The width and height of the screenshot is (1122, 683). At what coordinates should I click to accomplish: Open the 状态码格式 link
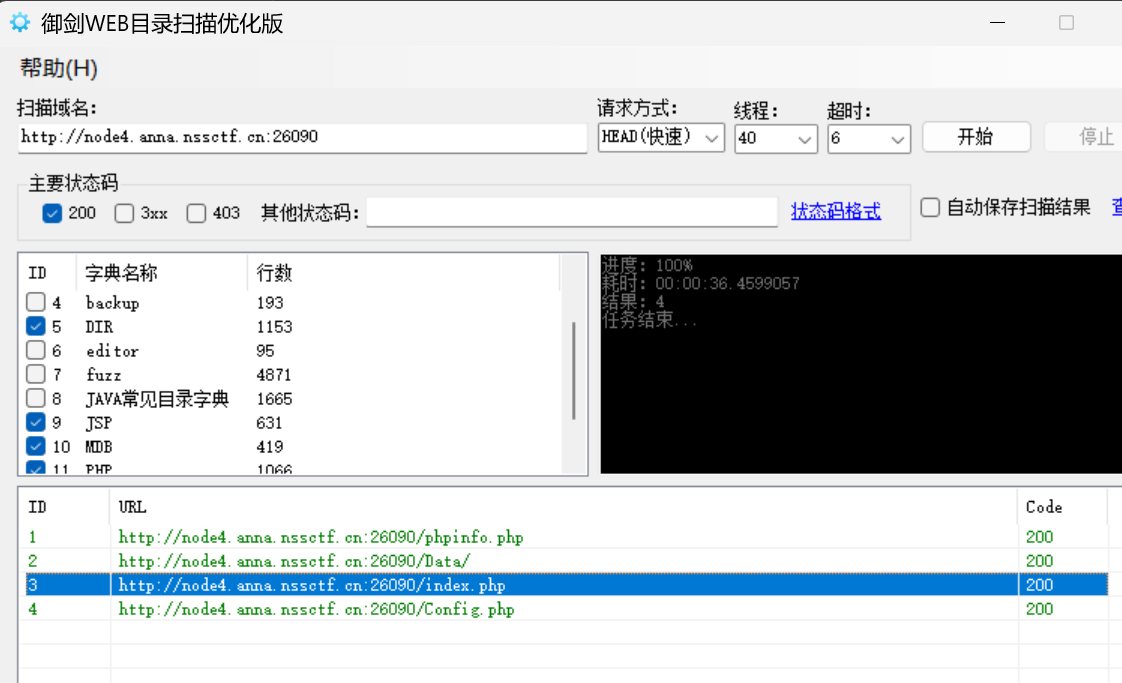coord(835,211)
